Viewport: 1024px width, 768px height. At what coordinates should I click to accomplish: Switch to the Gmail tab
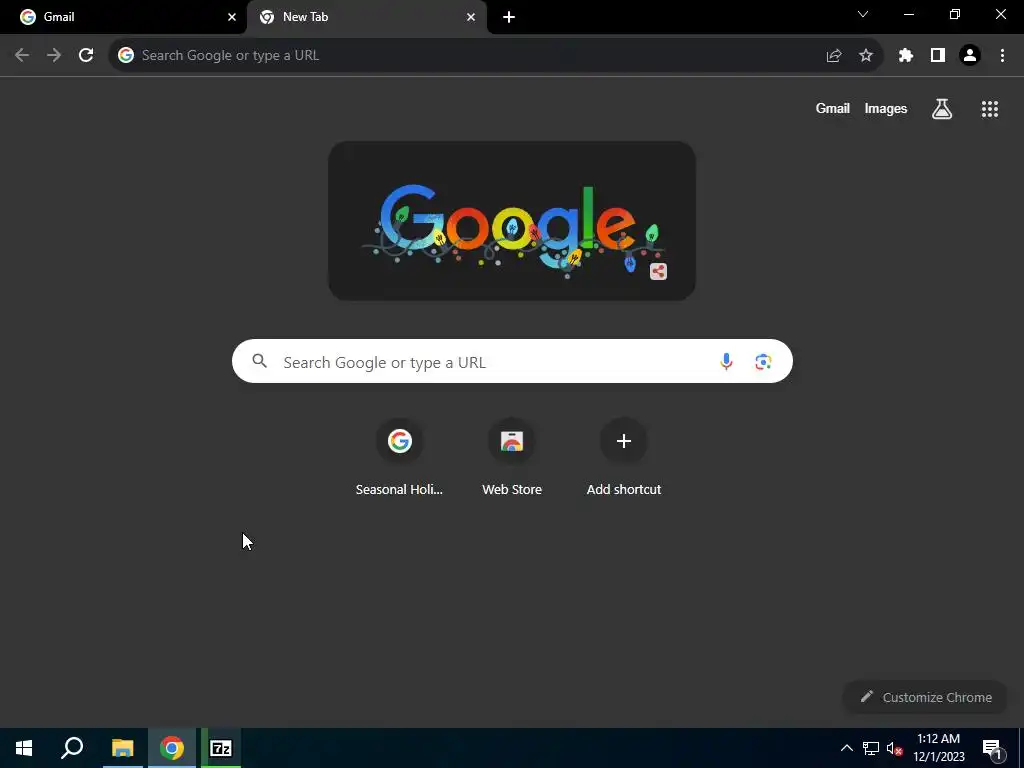[123, 17]
